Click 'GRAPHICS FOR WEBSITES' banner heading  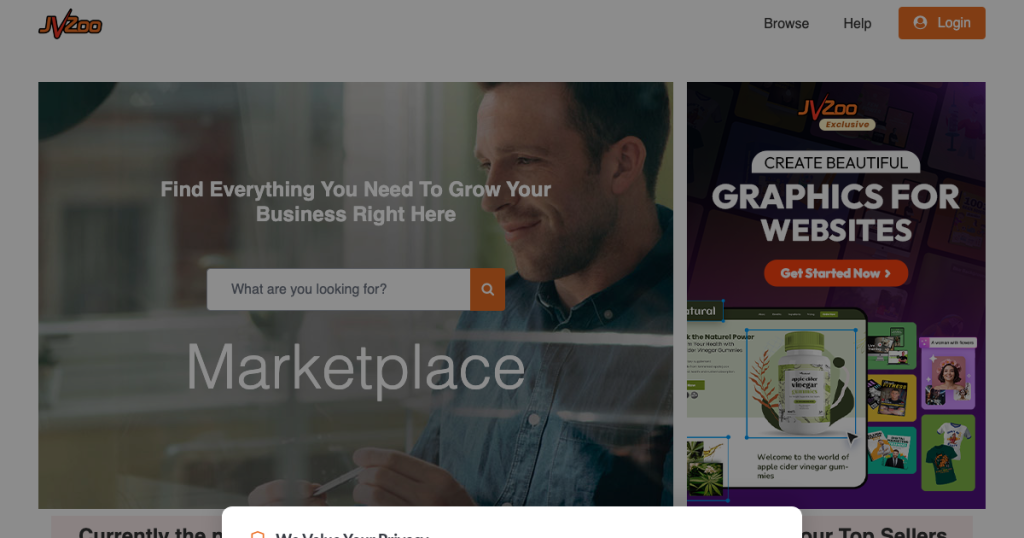pos(836,214)
